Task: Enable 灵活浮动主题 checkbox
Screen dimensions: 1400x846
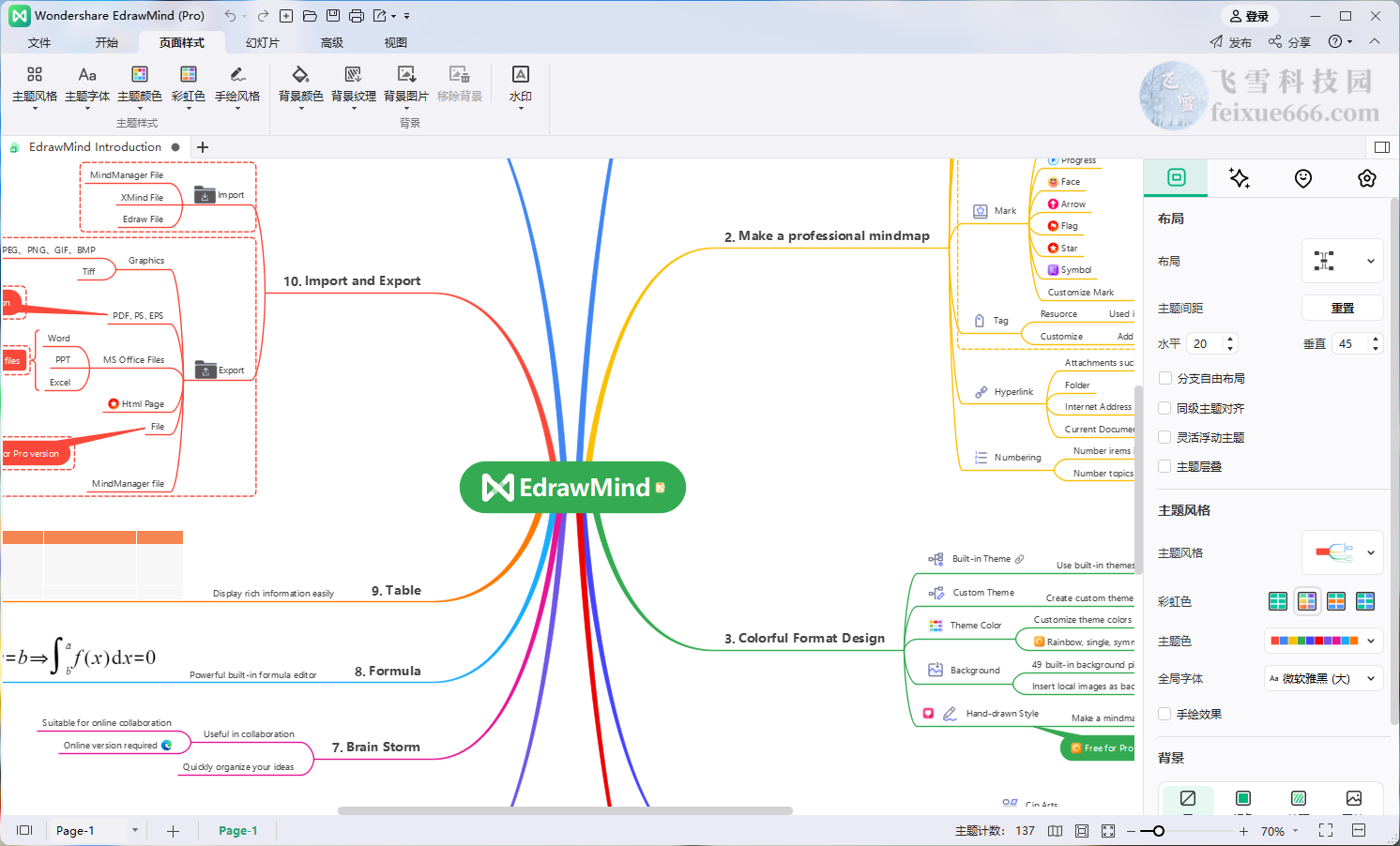Action: point(1165,437)
